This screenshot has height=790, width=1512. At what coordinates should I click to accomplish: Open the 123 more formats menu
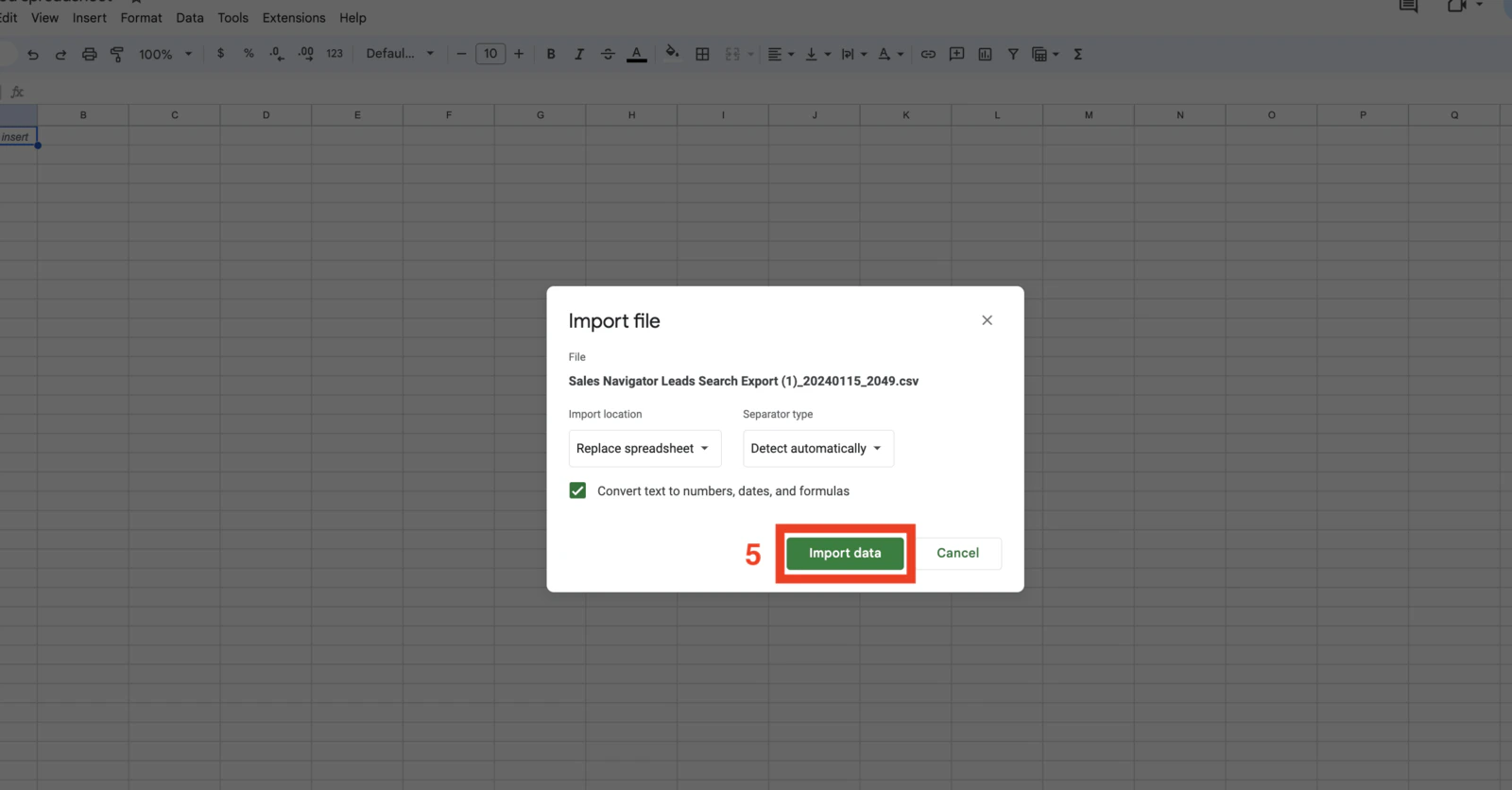coord(335,54)
